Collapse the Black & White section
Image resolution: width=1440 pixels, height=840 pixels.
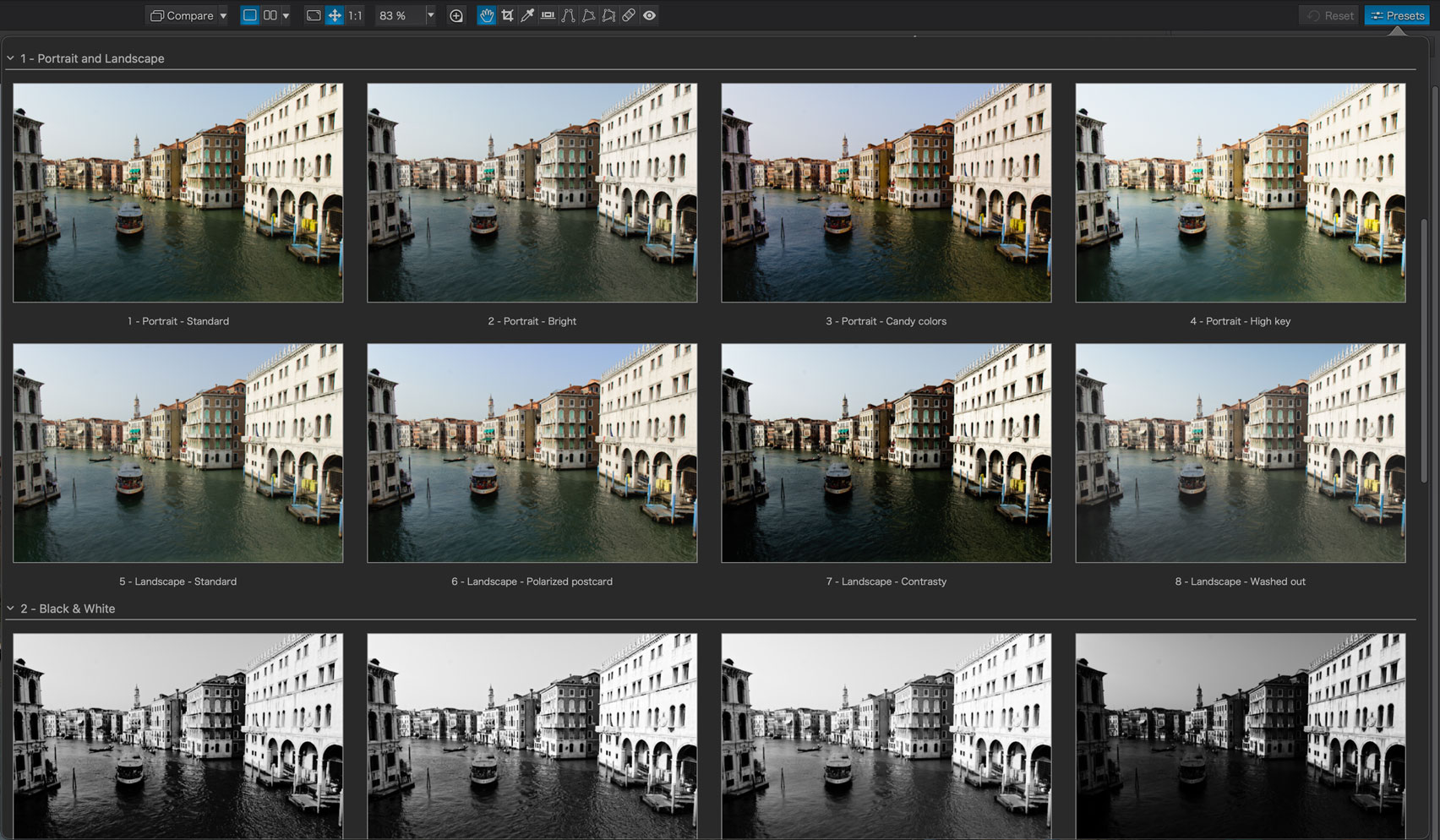tap(11, 608)
